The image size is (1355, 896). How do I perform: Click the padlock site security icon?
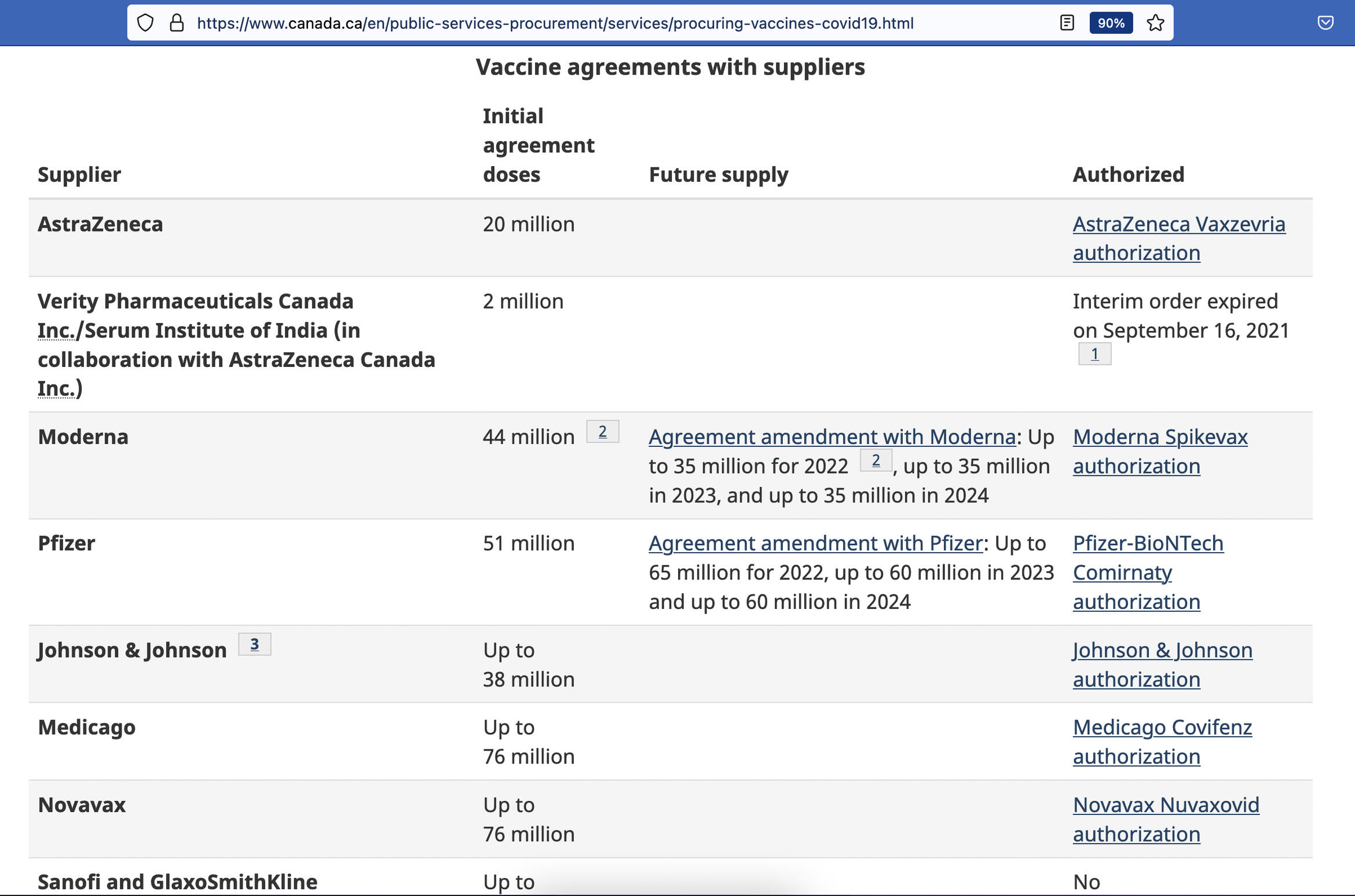(177, 23)
